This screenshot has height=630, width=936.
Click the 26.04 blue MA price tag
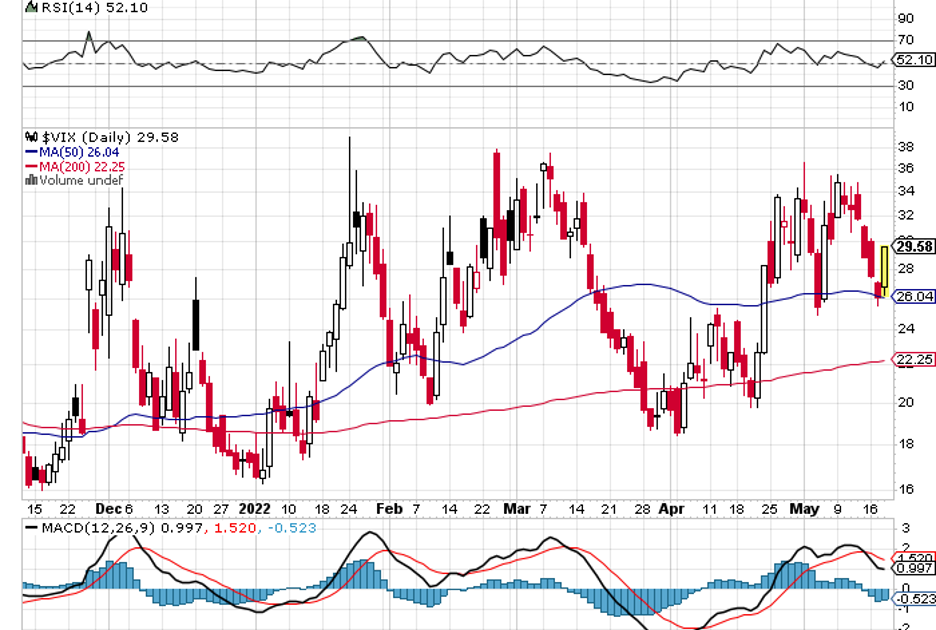914,296
